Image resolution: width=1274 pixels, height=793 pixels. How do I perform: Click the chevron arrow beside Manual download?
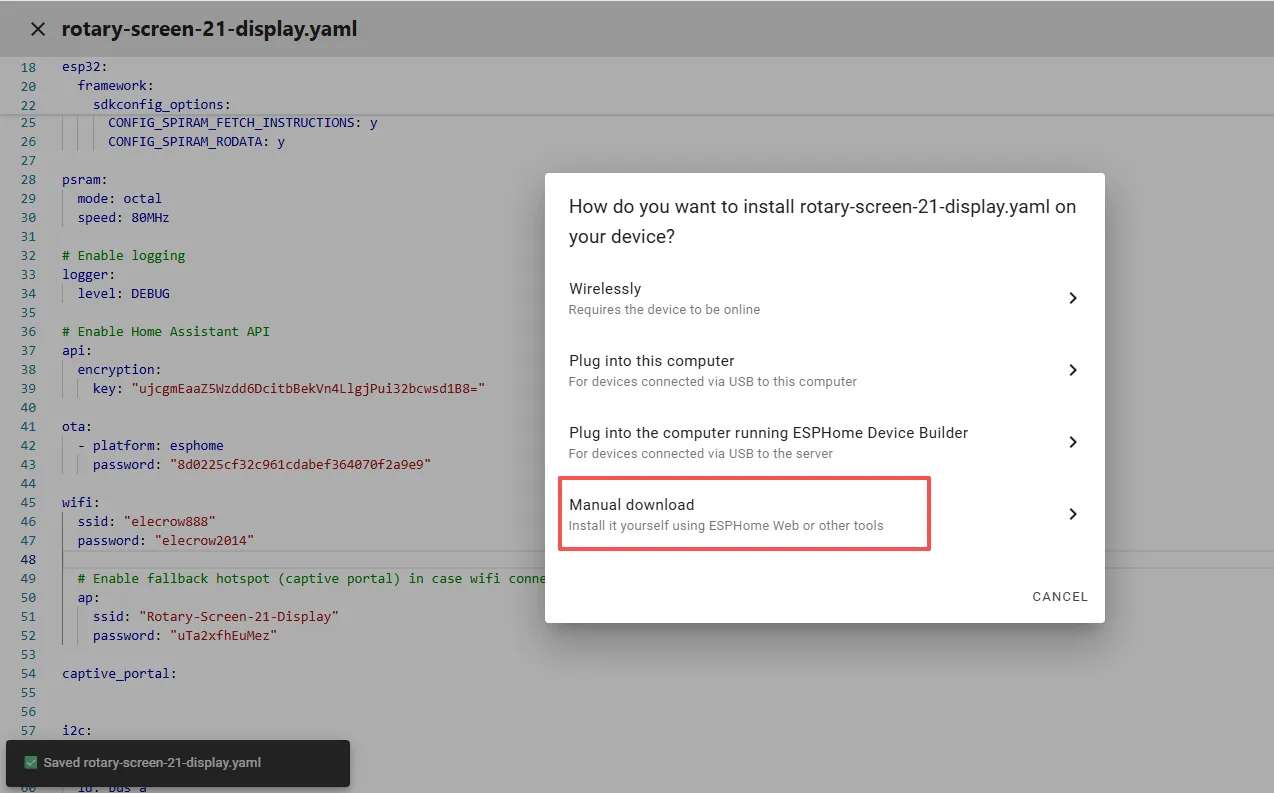point(1072,514)
